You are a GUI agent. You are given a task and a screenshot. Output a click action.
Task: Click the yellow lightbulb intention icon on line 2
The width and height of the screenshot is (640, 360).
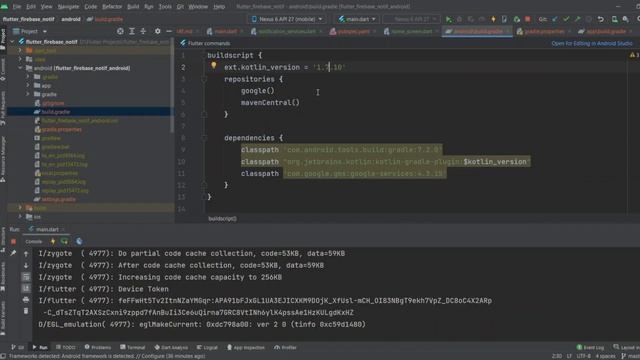coord(213,65)
